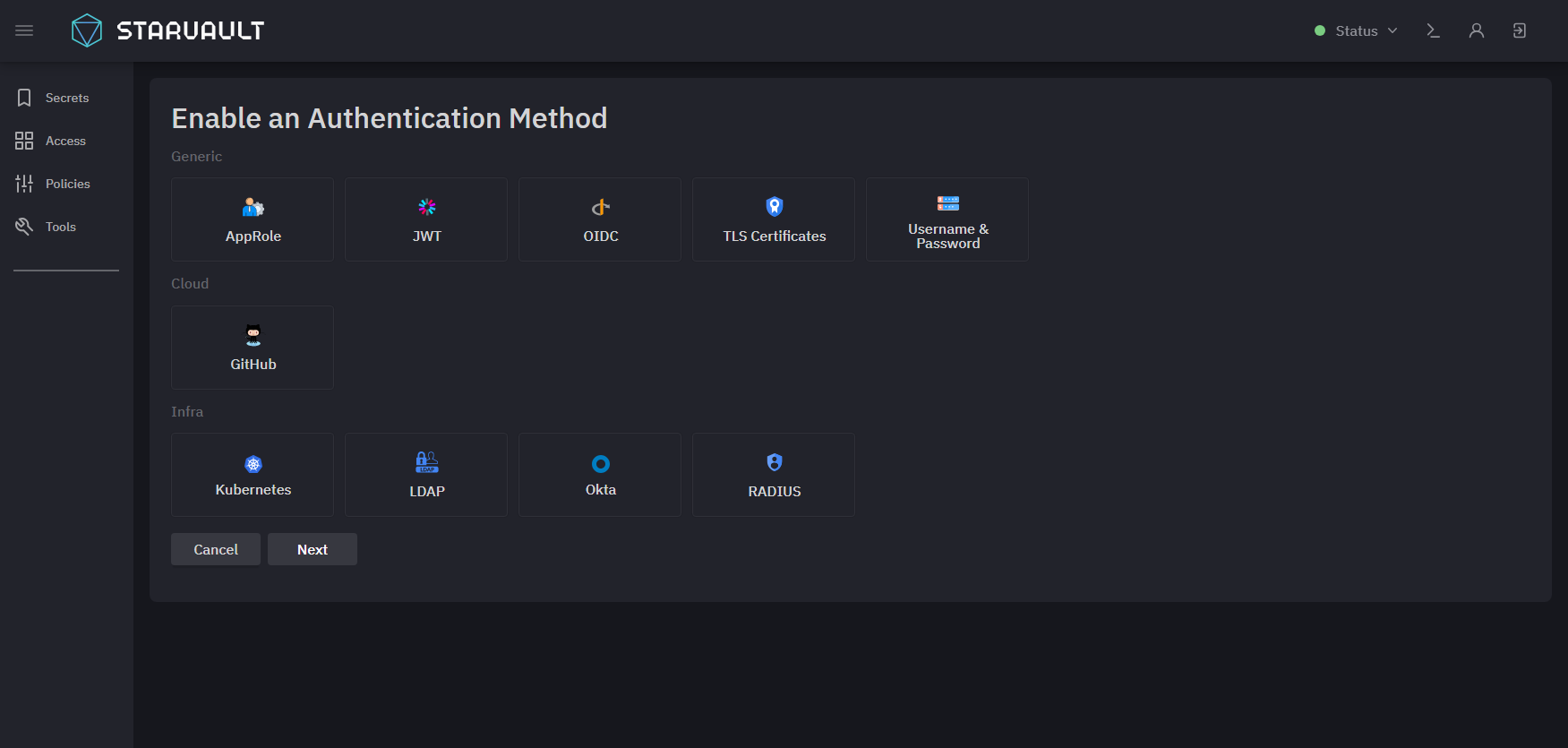Click the green status indicator dot
Viewport: 1568px width, 748px height.
(x=1320, y=30)
